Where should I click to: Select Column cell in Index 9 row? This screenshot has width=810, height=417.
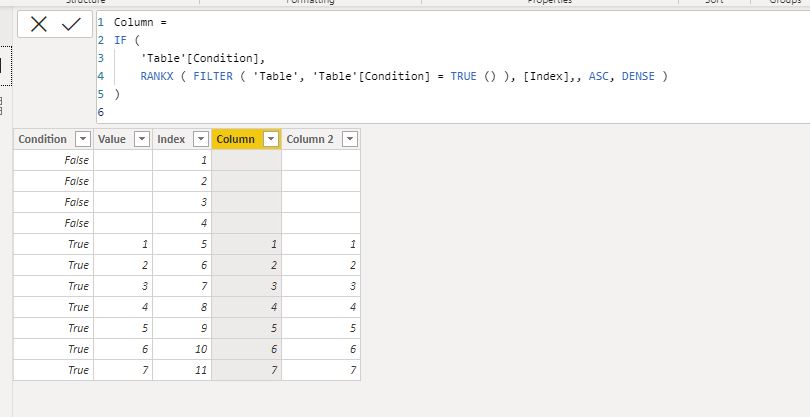click(x=246, y=328)
